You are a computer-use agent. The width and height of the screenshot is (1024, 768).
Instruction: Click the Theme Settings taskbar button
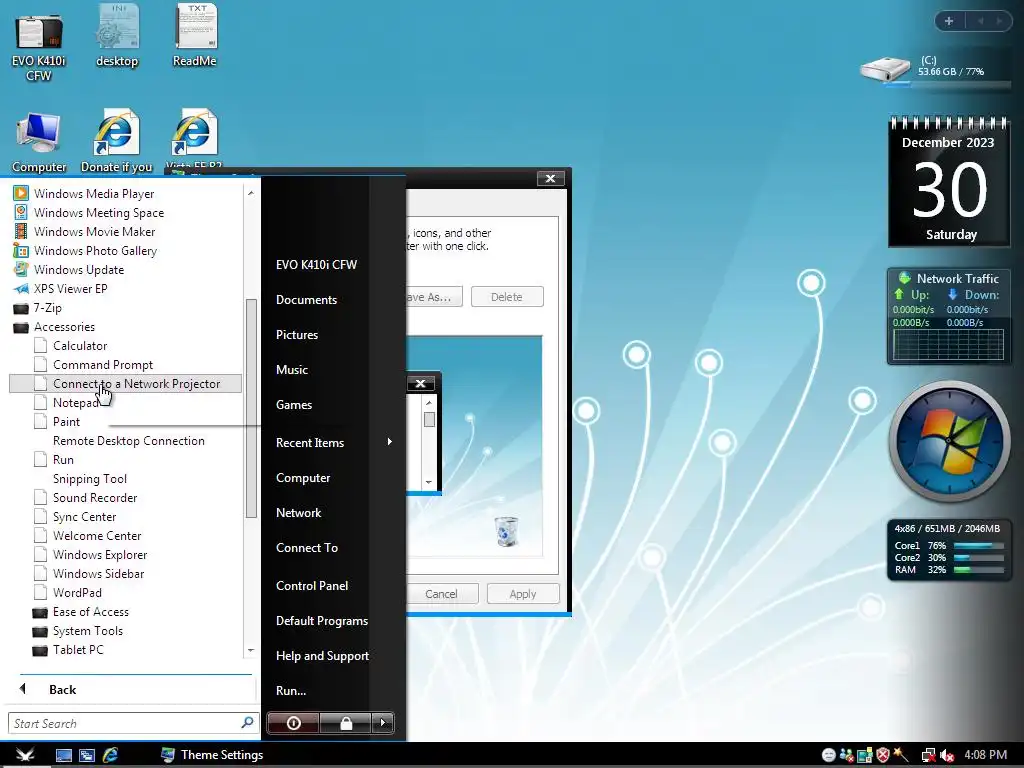click(212, 755)
